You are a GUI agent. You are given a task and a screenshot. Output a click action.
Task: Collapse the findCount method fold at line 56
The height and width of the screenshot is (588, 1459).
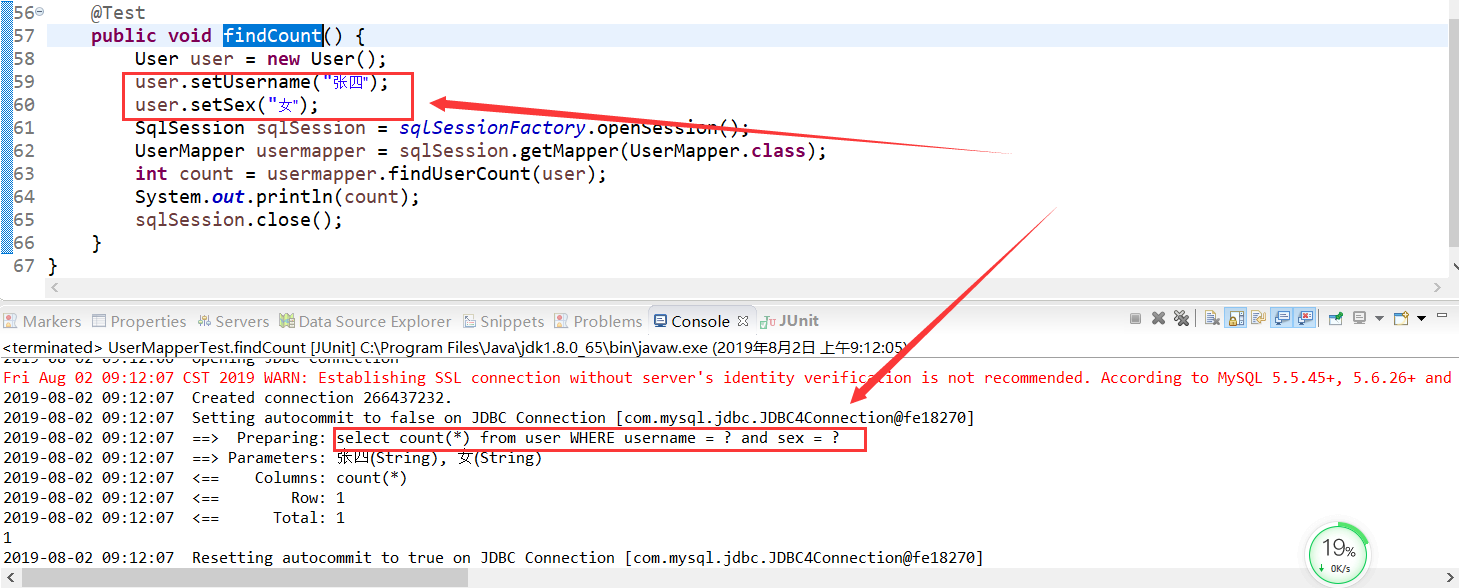click(40, 12)
